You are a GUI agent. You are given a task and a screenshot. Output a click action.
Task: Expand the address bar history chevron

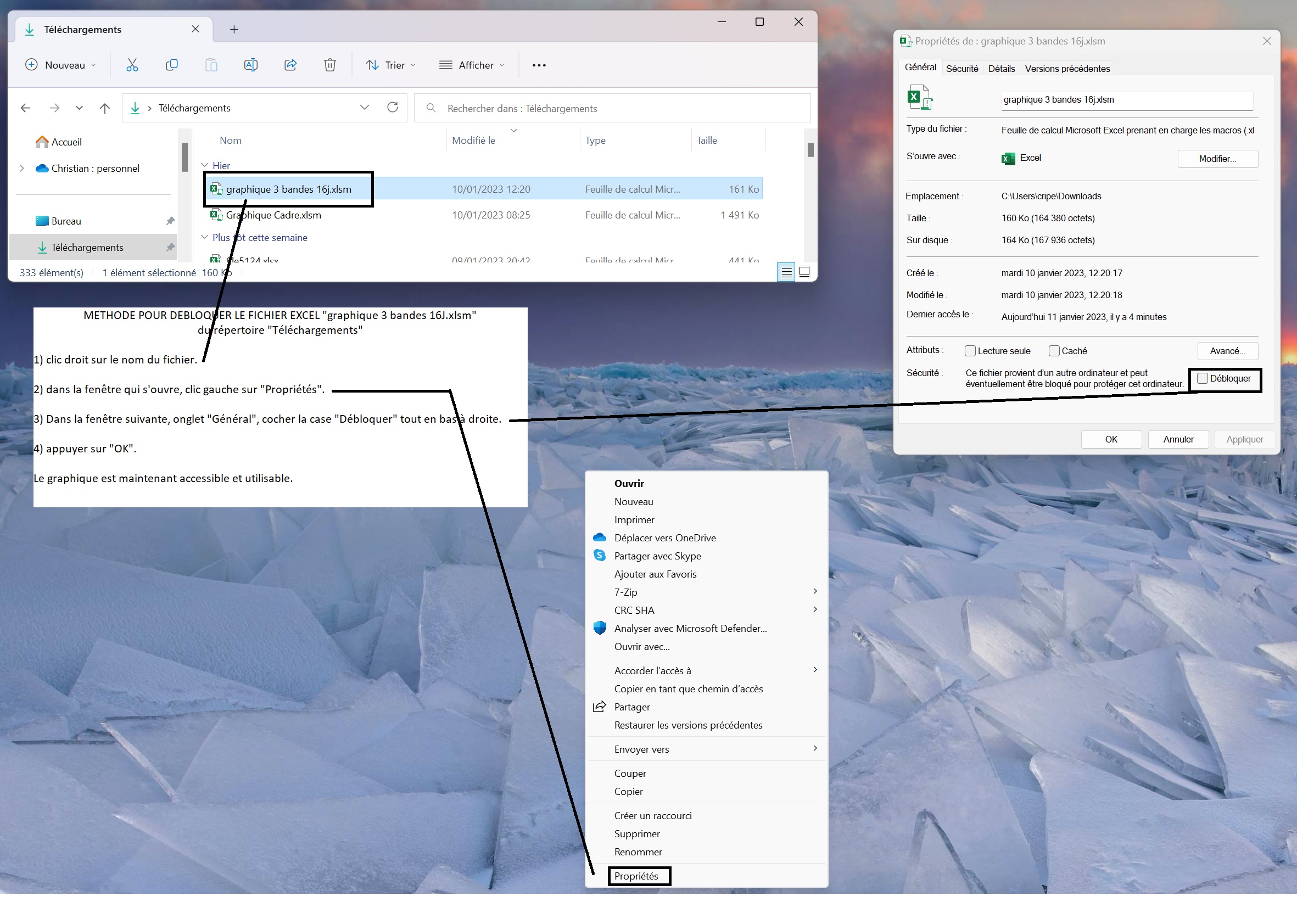[365, 107]
